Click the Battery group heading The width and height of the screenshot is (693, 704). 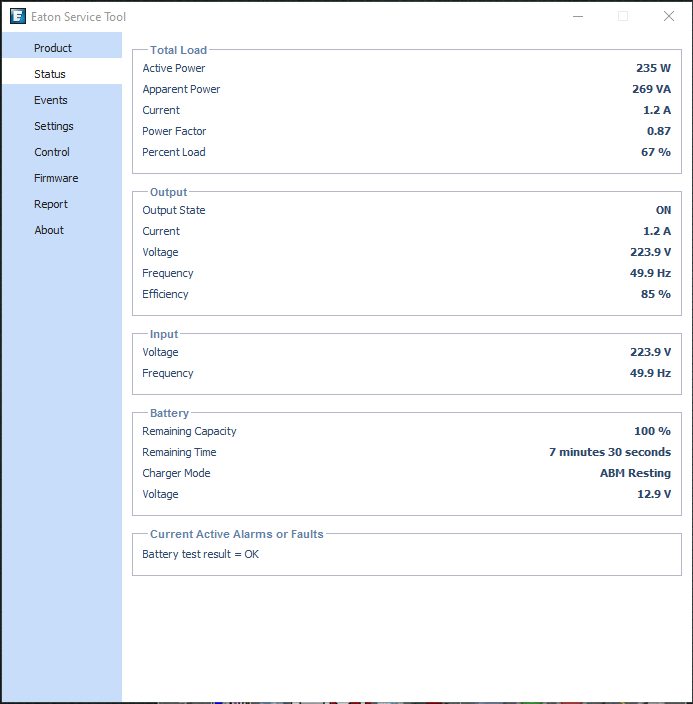pyautogui.click(x=169, y=413)
